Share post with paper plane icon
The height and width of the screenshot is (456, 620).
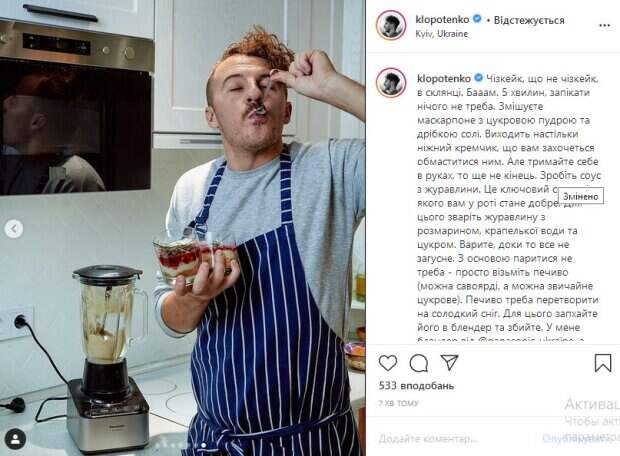tap(449, 362)
